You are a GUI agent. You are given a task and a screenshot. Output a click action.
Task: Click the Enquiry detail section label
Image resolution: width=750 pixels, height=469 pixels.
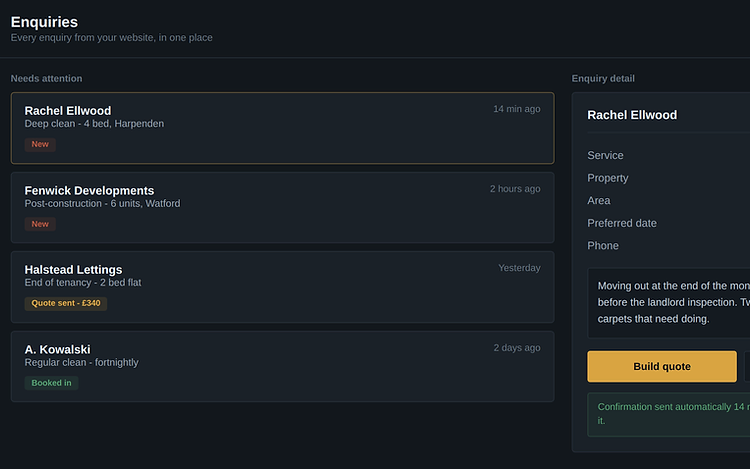[x=603, y=78]
